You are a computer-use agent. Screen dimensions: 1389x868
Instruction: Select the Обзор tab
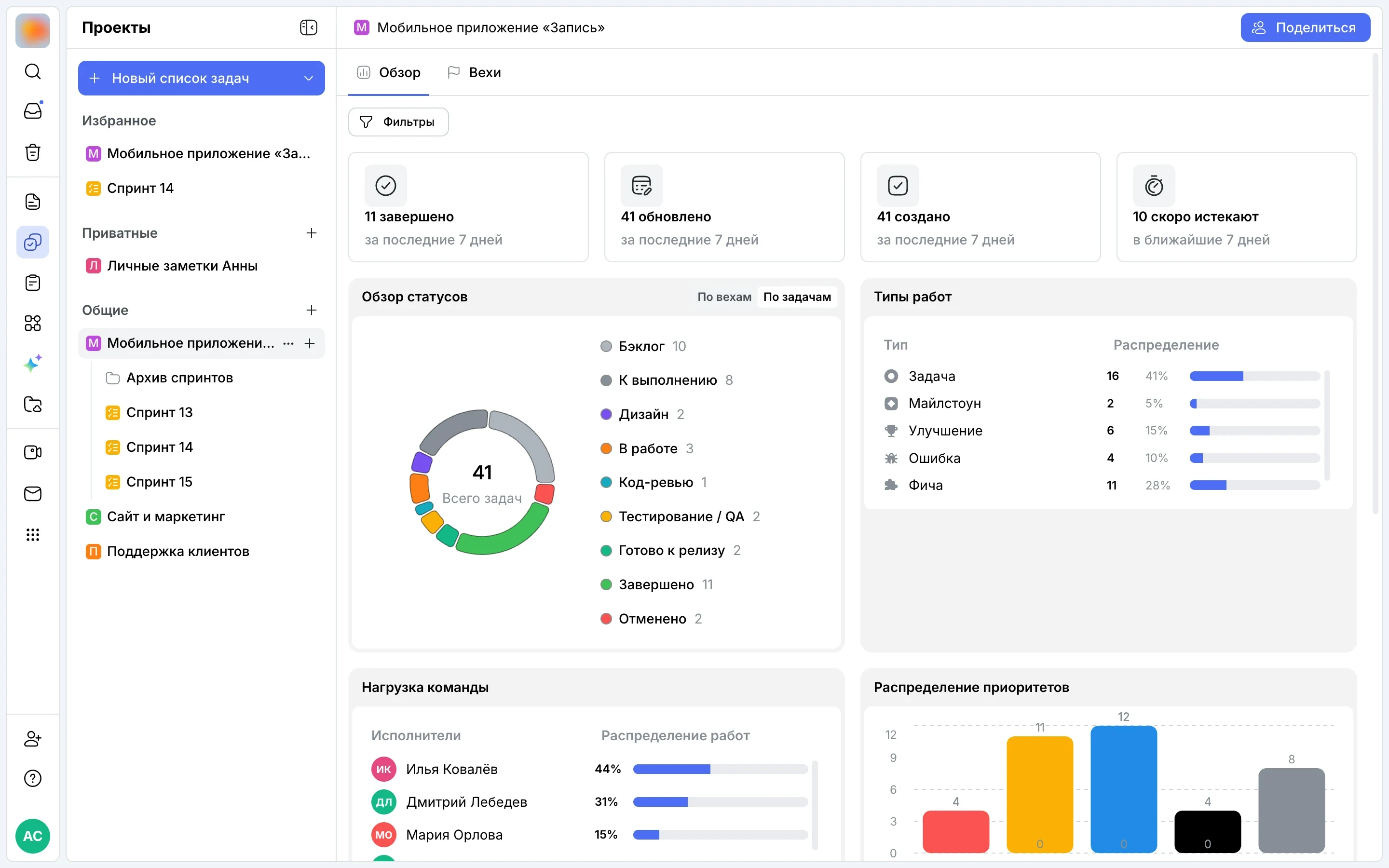(389, 72)
